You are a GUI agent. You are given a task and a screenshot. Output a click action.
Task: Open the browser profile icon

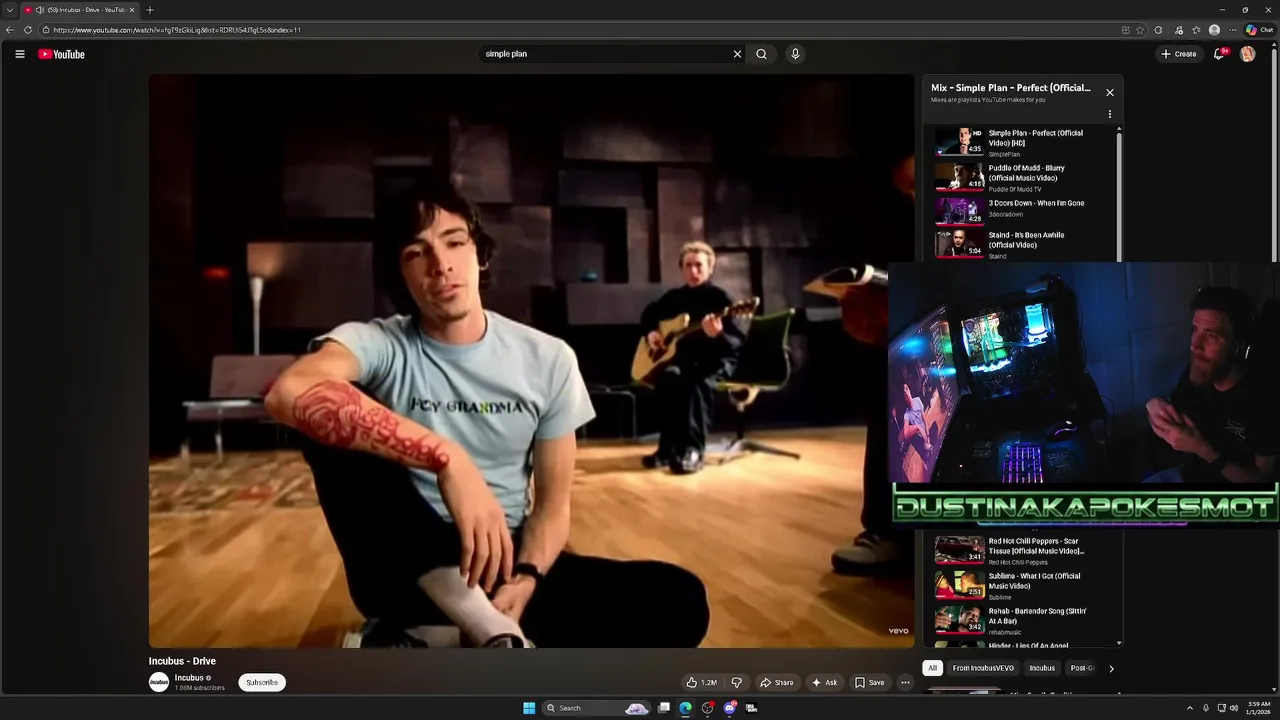pos(1214,30)
